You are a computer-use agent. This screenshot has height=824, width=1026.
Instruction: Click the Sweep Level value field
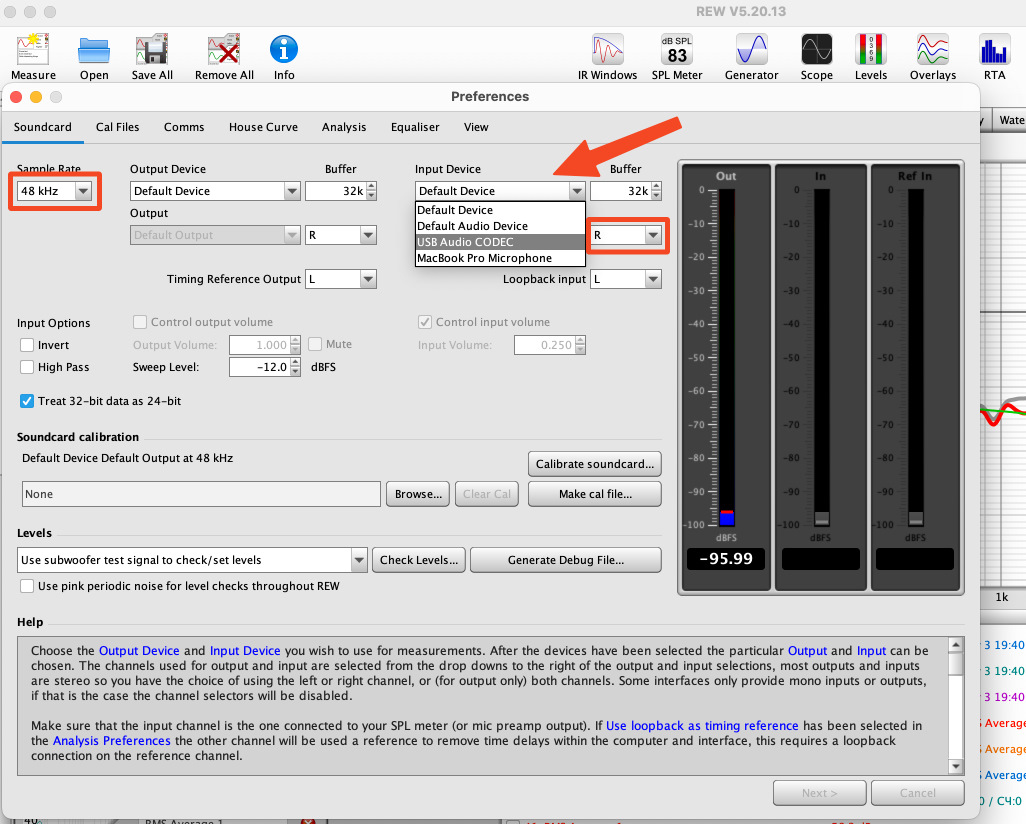click(x=260, y=367)
